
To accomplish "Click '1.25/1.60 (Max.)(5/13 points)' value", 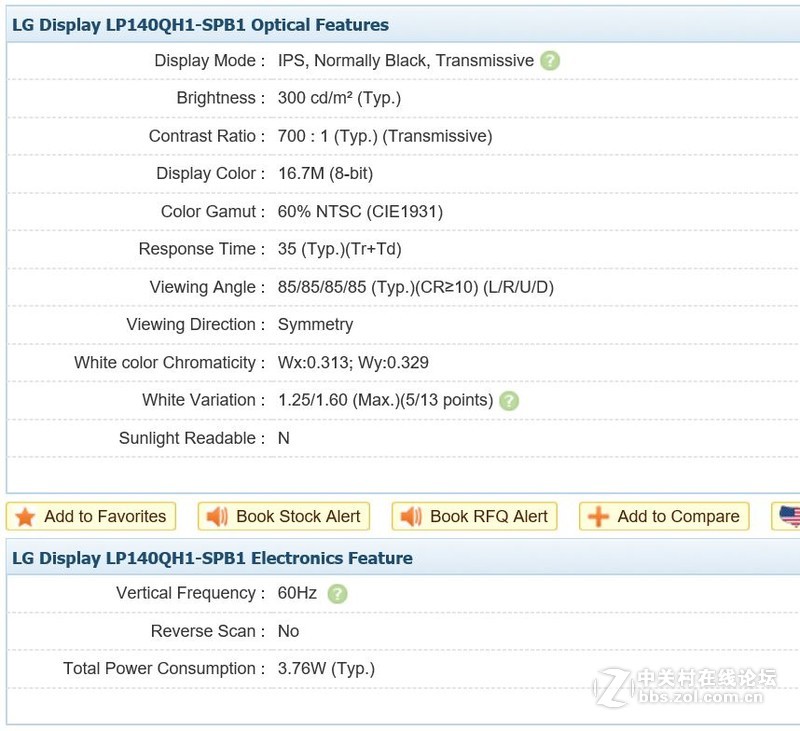I will [x=385, y=400].
